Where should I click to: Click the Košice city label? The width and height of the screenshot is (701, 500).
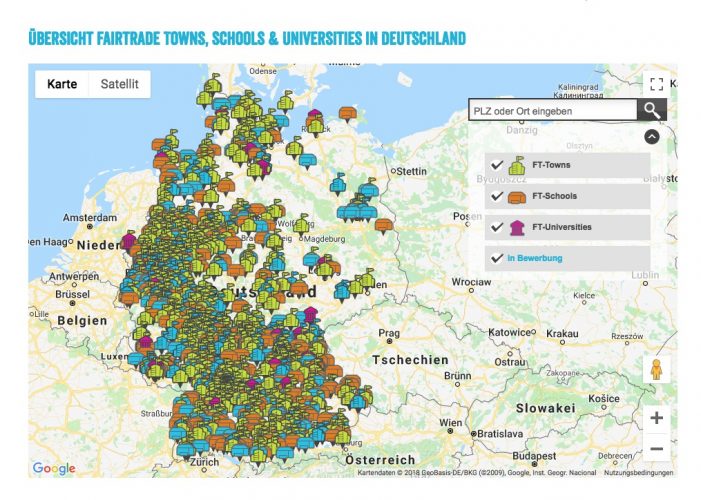click(604, 398)
